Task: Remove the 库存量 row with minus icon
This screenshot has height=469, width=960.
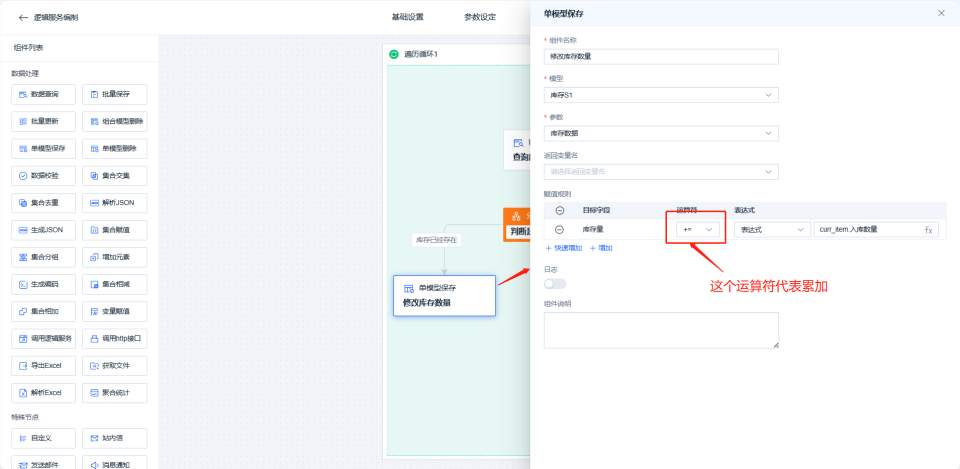Action: (560, 230)
